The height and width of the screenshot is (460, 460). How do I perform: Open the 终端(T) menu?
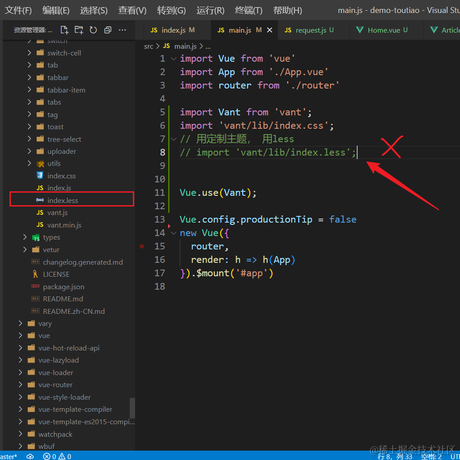pos(249,10)
